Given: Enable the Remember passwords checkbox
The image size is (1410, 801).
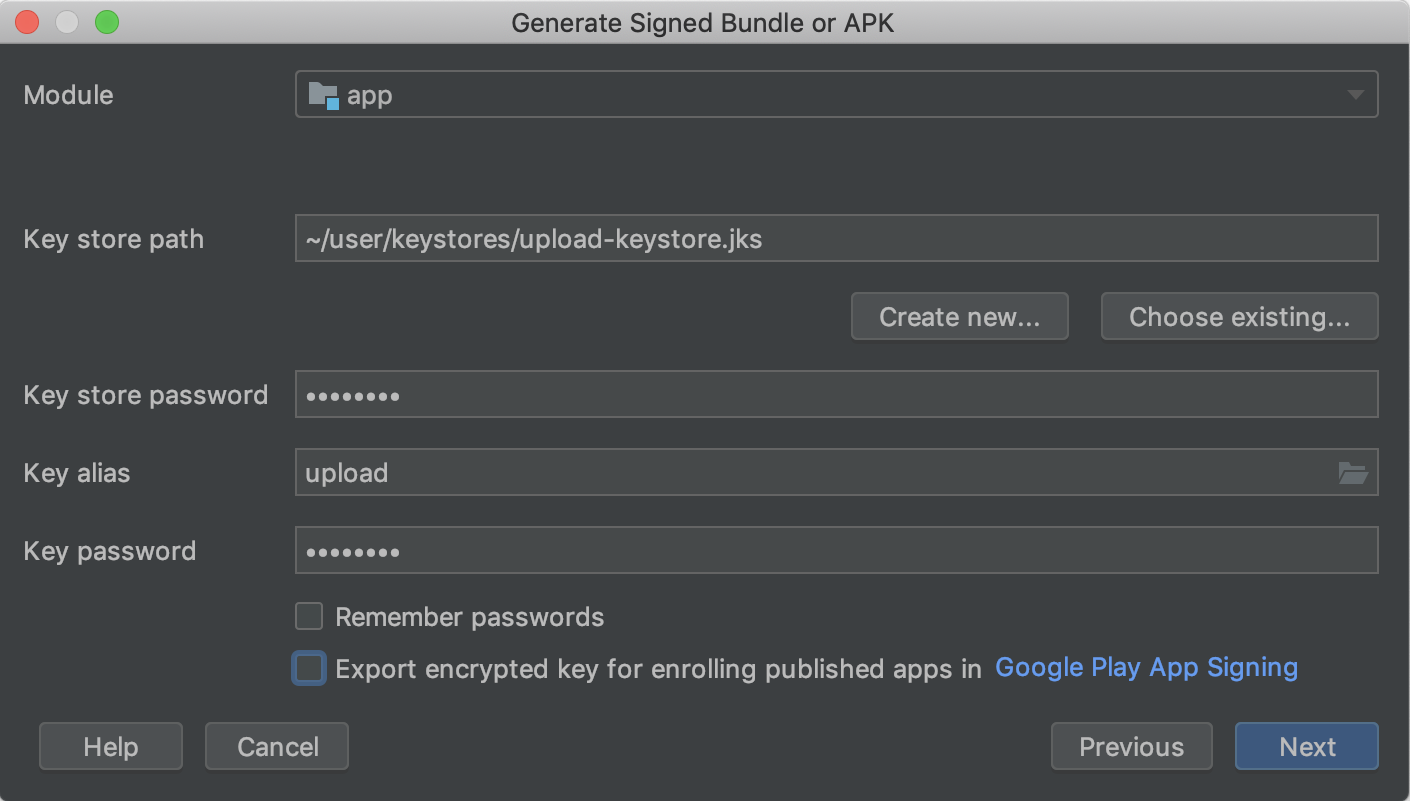Looking at the screenshot, I should 309,616.
